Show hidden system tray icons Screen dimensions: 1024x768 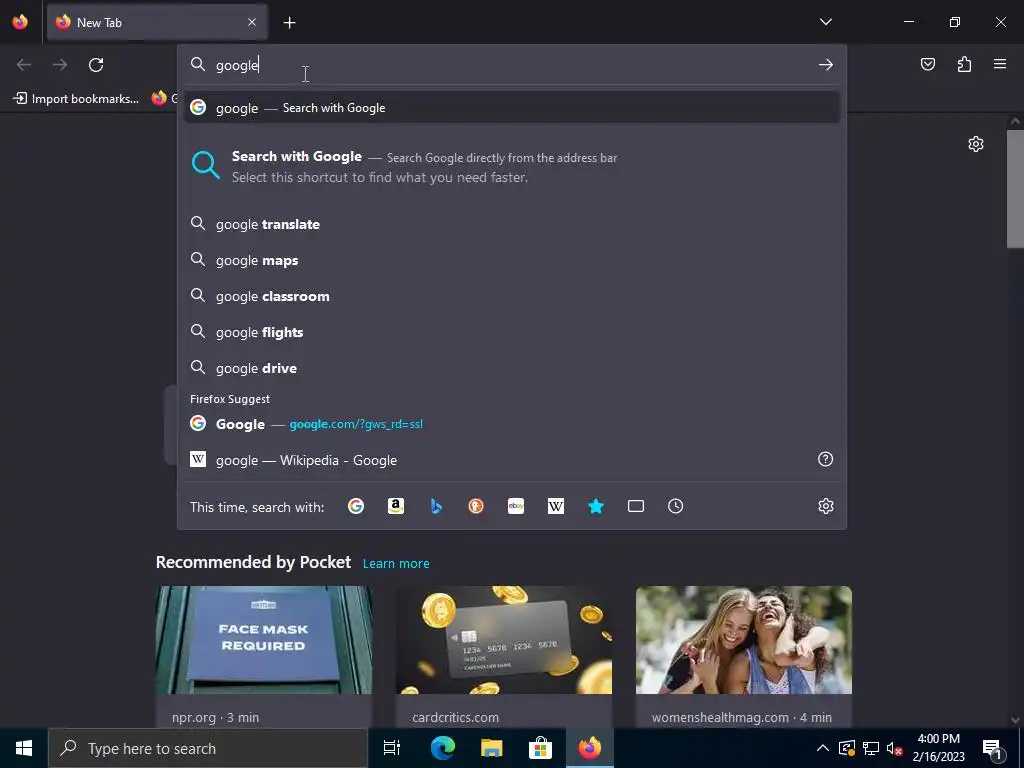(x=823, y=748)
